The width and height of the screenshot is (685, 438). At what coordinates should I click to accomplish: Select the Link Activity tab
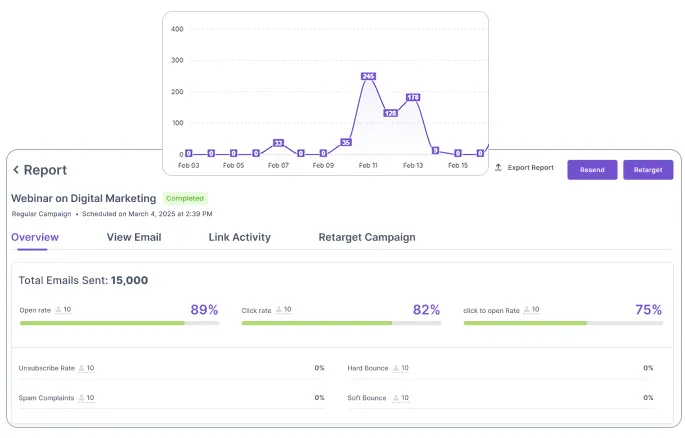[x=239, y=238]
